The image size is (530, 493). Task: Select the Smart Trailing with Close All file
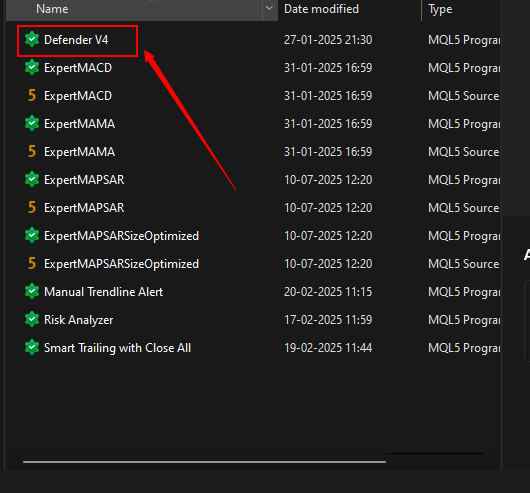tap(117, 348)
